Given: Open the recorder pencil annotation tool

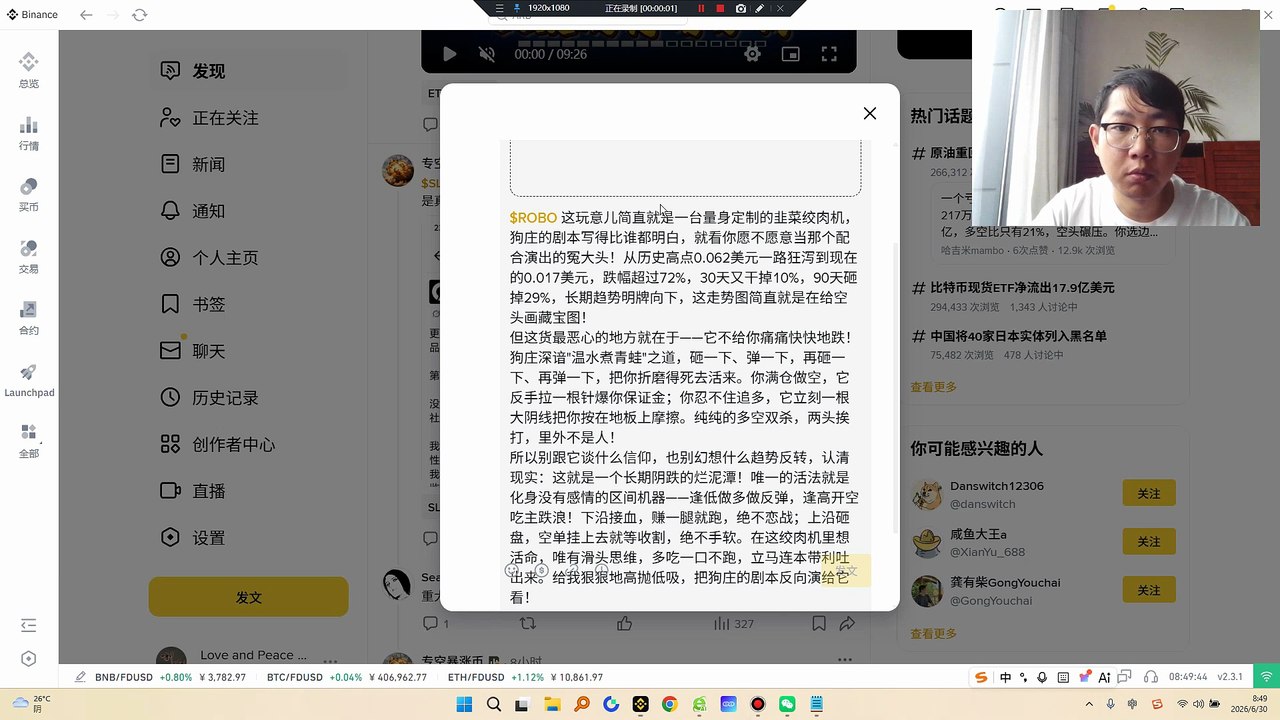Looking at the screenshot, I should [x=760, y=8].
